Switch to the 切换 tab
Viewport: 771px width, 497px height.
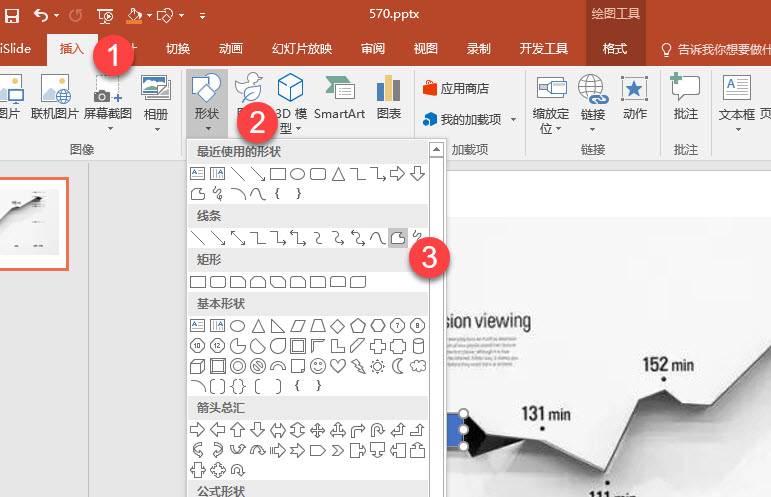click(178, 49)
